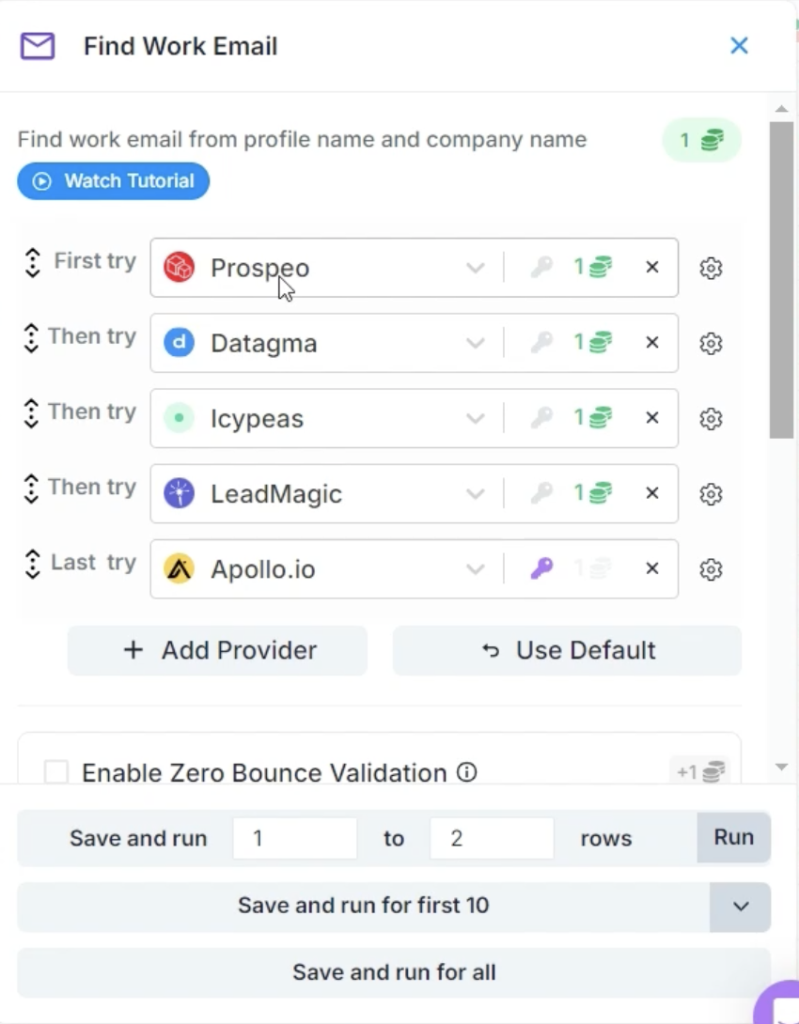The image size is (799, 1024).
Task: Click the key icon in LeadMagic row
Action: coord(541,494)
